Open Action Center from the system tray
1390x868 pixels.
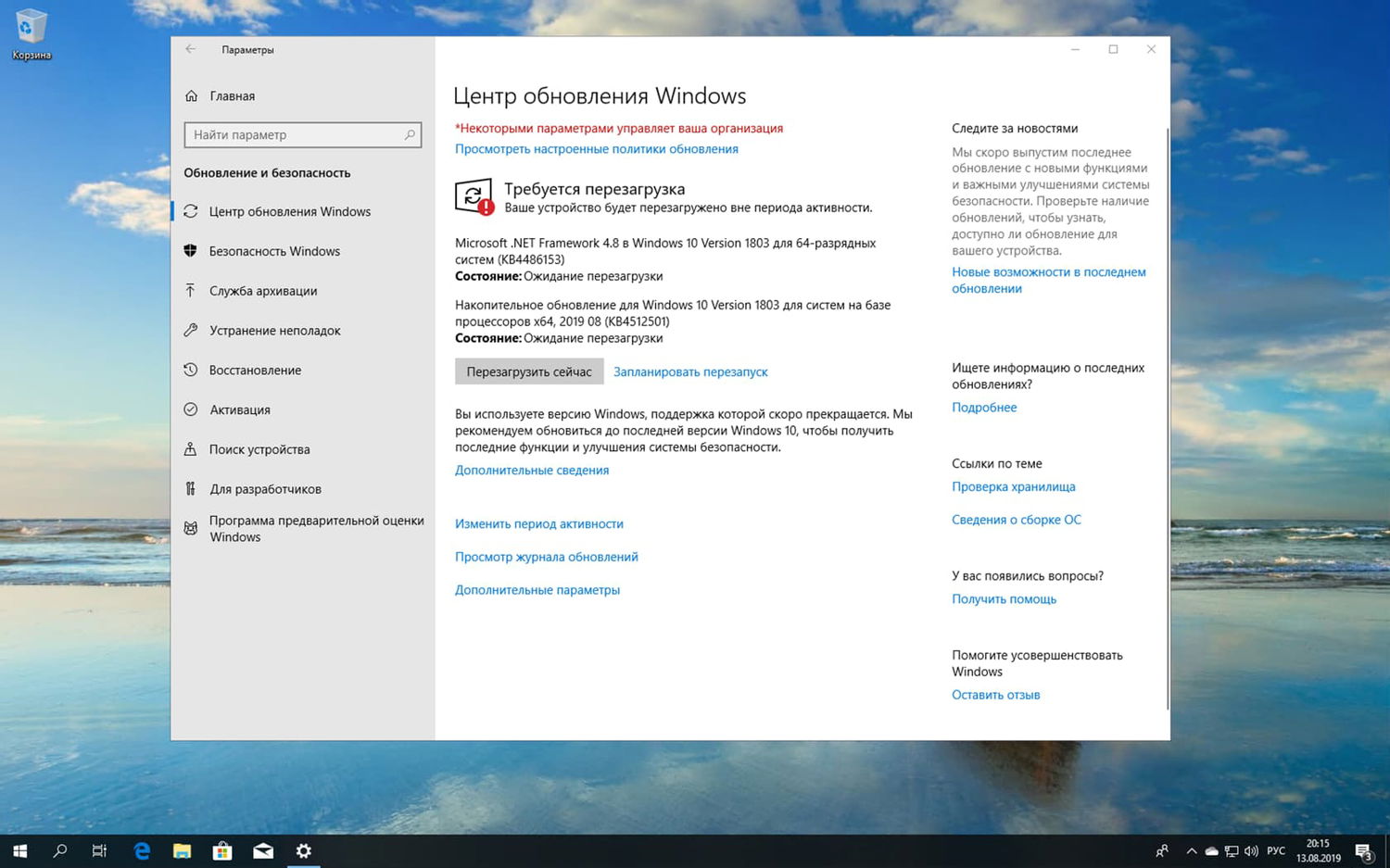click(1362, 850)
